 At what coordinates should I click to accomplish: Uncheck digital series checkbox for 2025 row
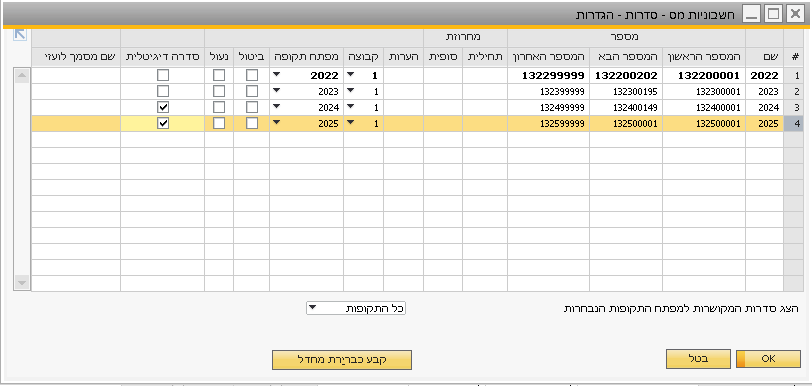[163, 123]
